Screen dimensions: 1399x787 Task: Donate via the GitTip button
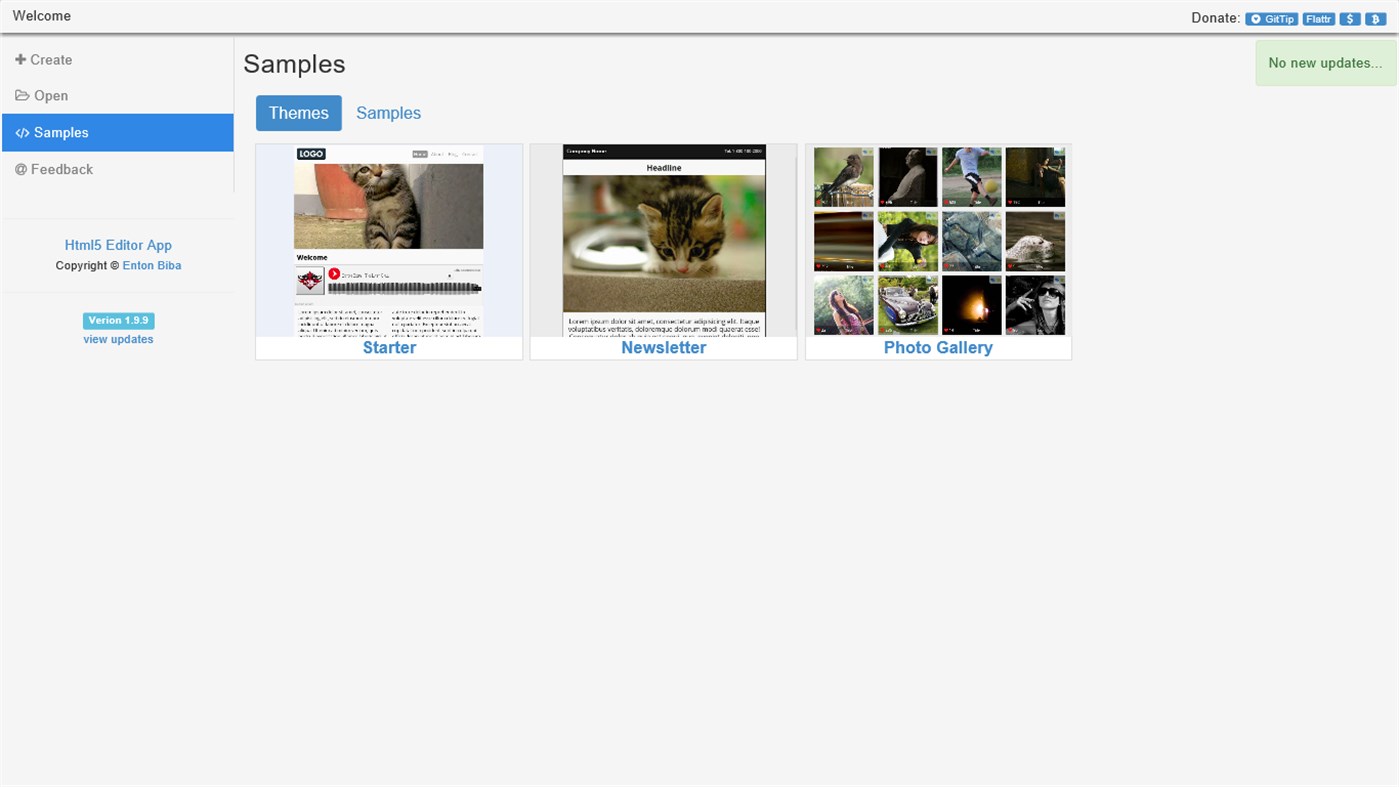pos(1271,19)
